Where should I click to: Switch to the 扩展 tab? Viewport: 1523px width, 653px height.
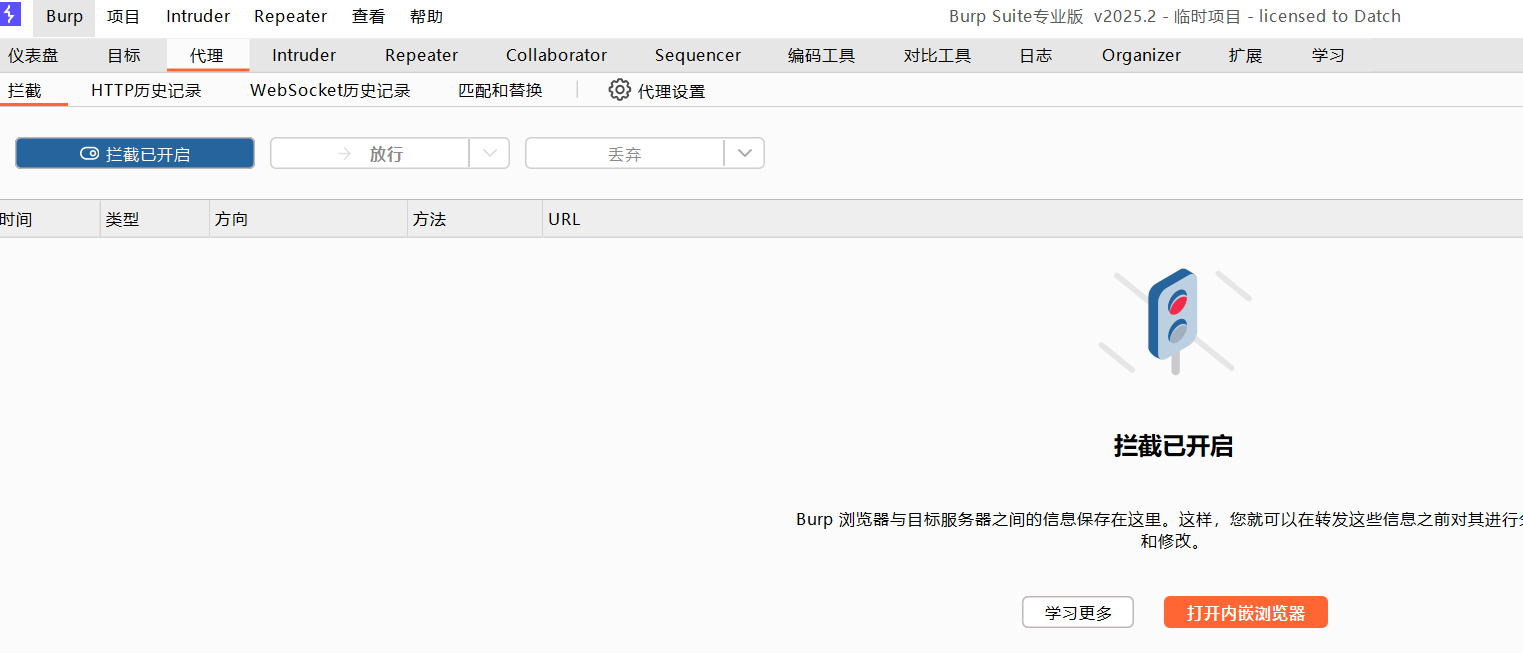1245,56
